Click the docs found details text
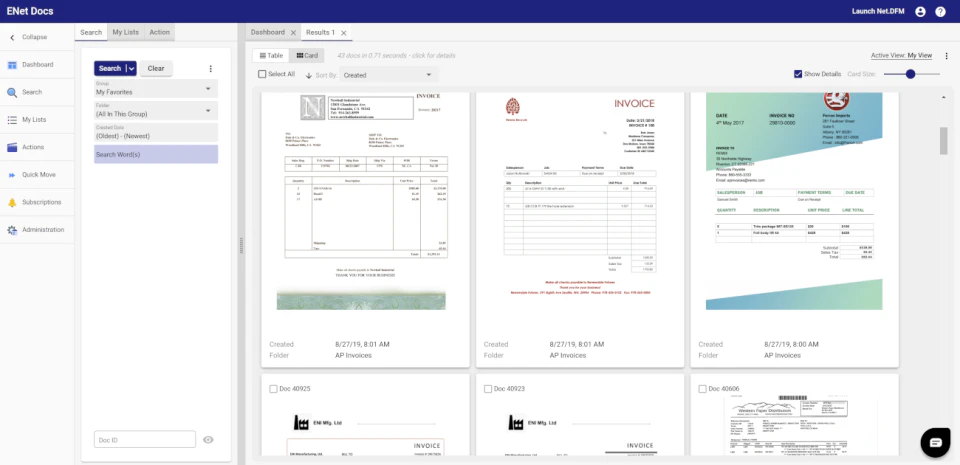The width and height of the screenshot is (960, 465). [x=396, y=56]
